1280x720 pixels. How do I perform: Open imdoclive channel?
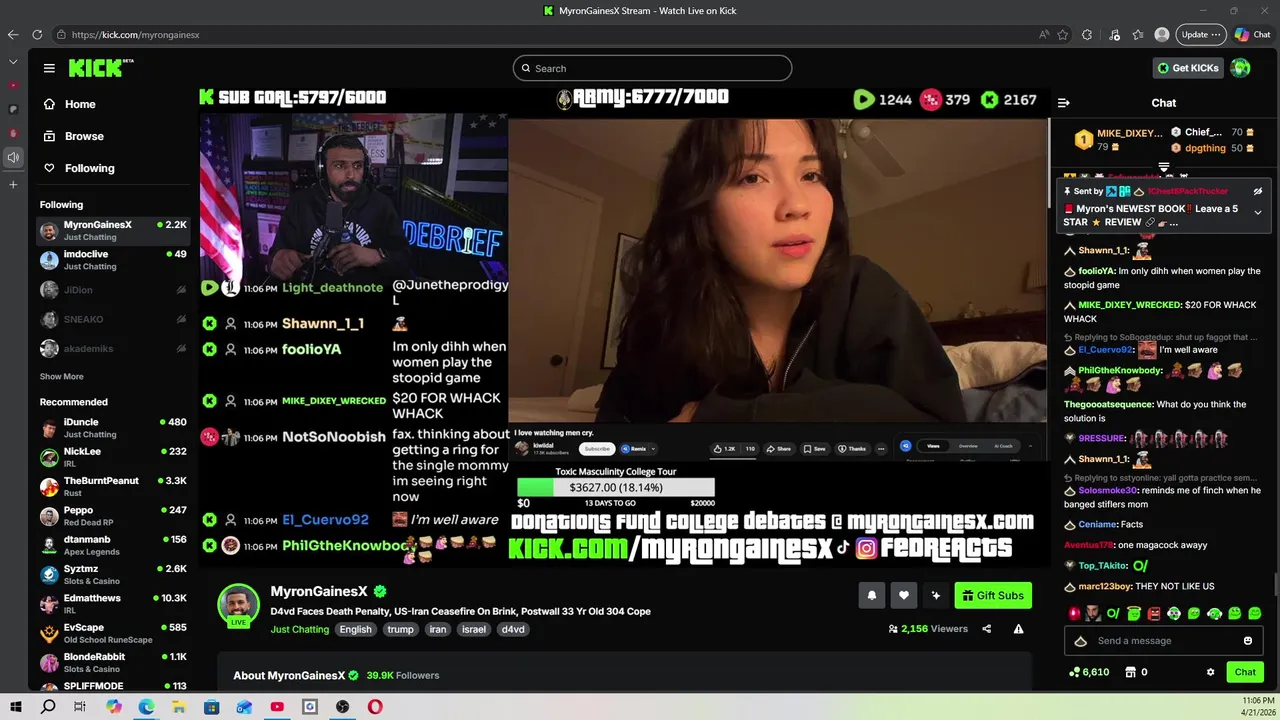[113, 260]
